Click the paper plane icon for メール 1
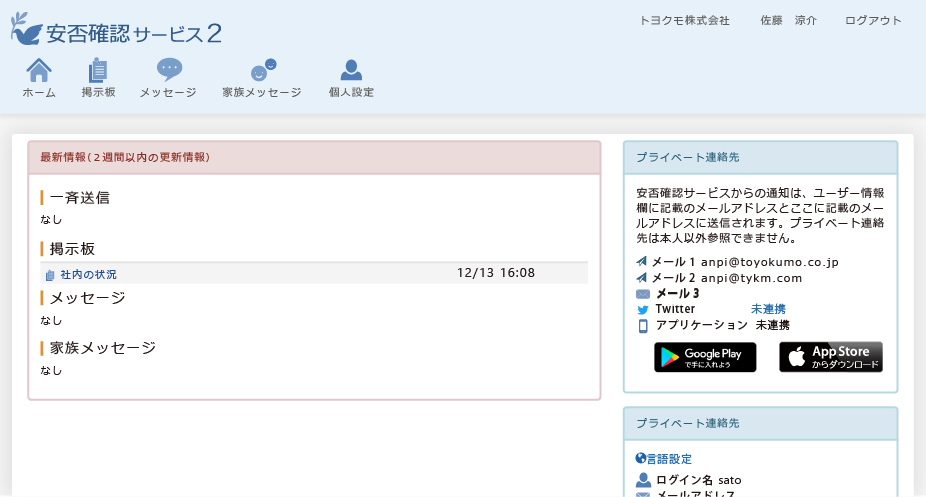926x497 pixels. [642, 261]
